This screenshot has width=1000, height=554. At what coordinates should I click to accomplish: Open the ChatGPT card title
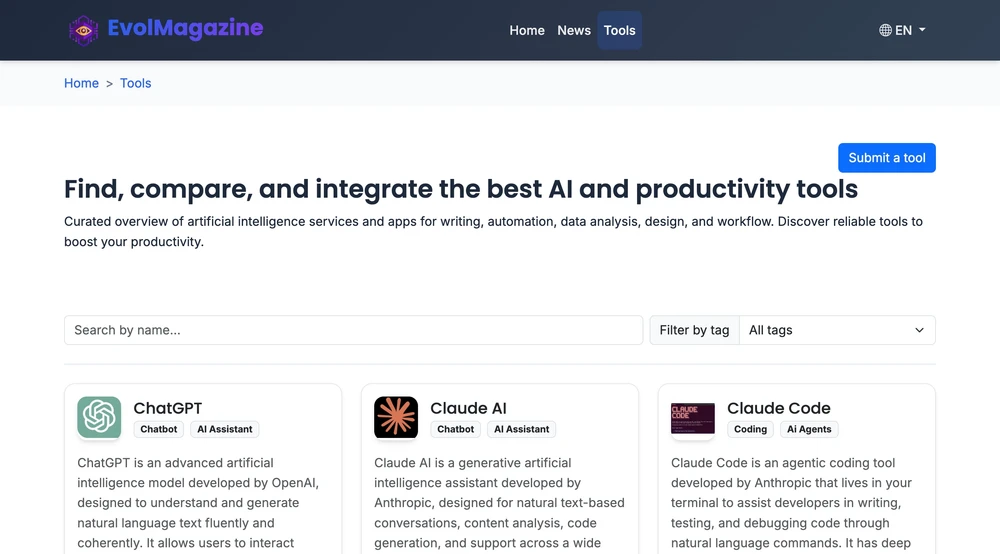(168, 408)
